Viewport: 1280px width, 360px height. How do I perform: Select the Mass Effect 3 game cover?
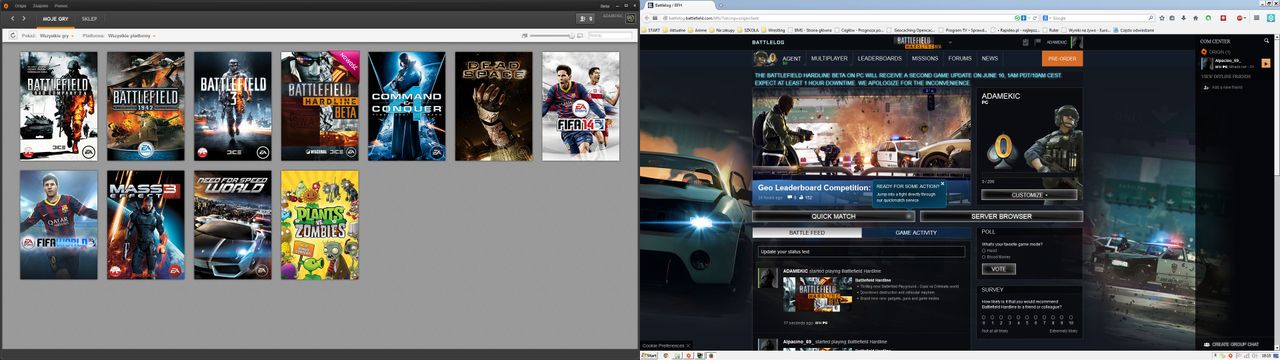(146, 225)
